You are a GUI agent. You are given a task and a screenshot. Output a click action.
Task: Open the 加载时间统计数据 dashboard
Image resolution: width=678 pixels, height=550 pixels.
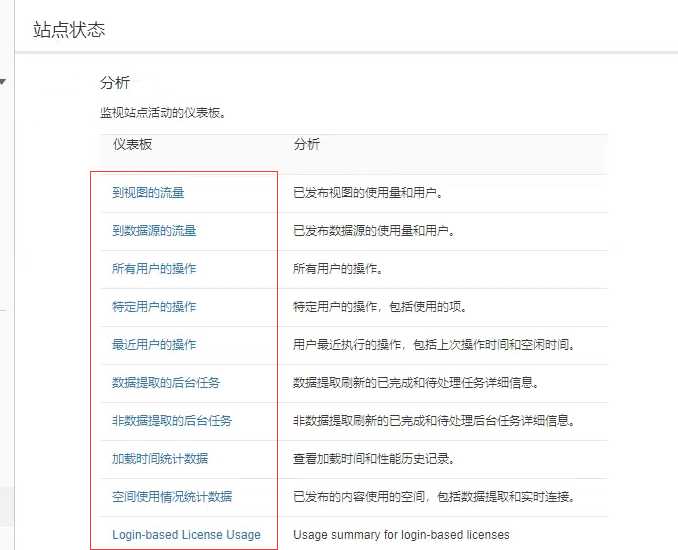click(160, 458)
